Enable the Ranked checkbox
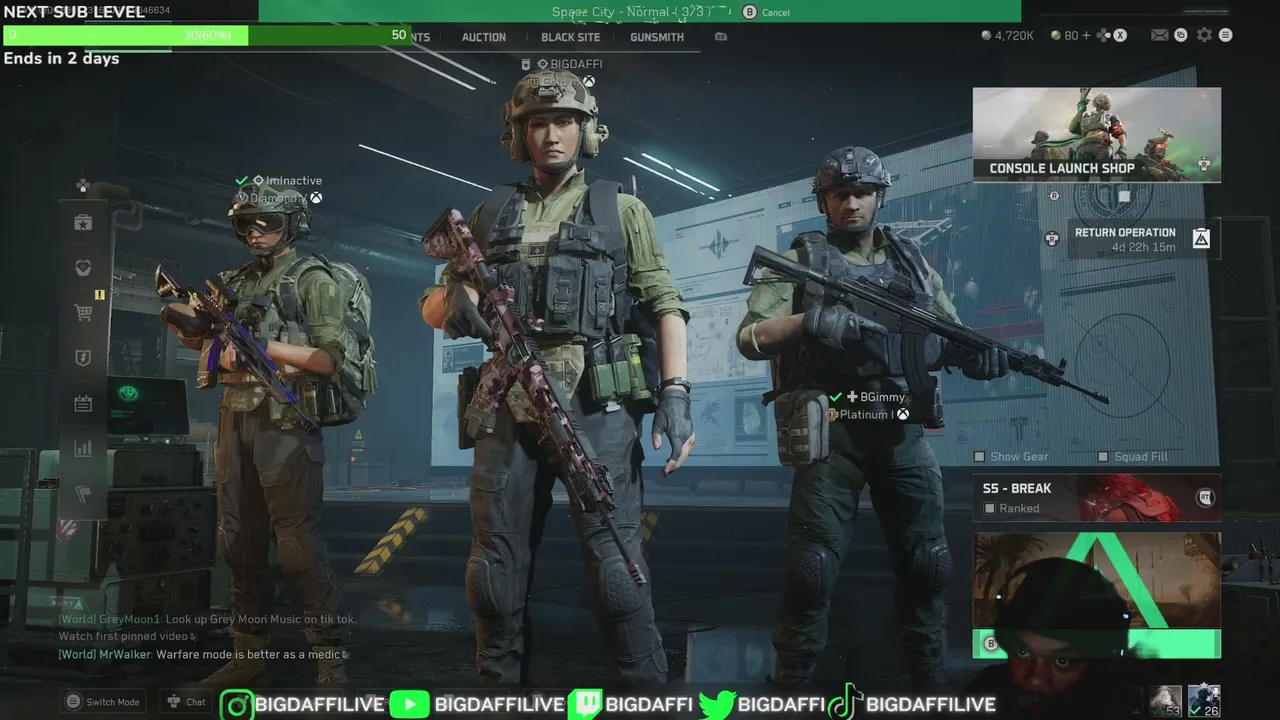The width and height of the screenshot is (1280, 720). click(989, 508)
